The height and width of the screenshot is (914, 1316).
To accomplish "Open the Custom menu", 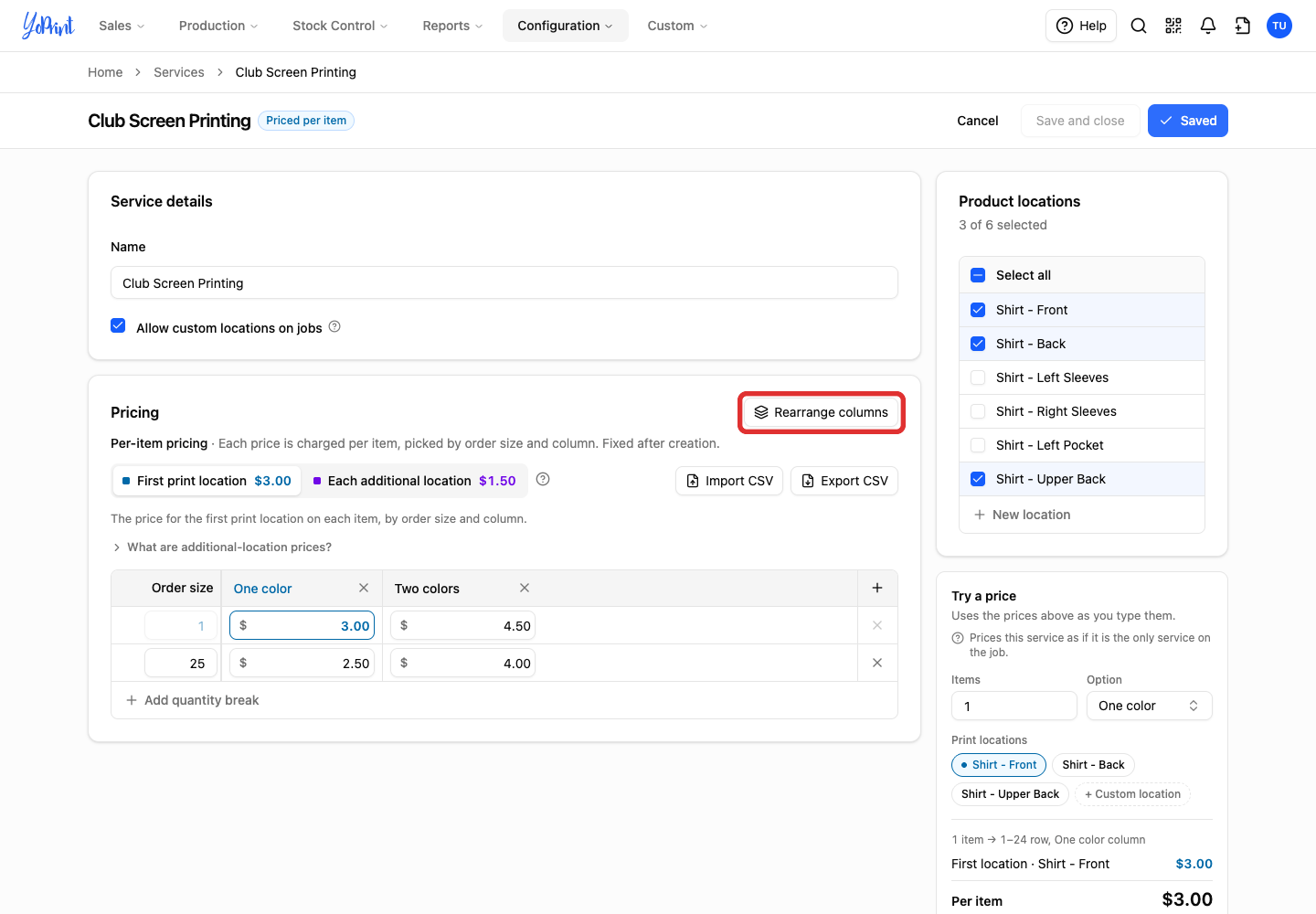I will tap(677, 26).
